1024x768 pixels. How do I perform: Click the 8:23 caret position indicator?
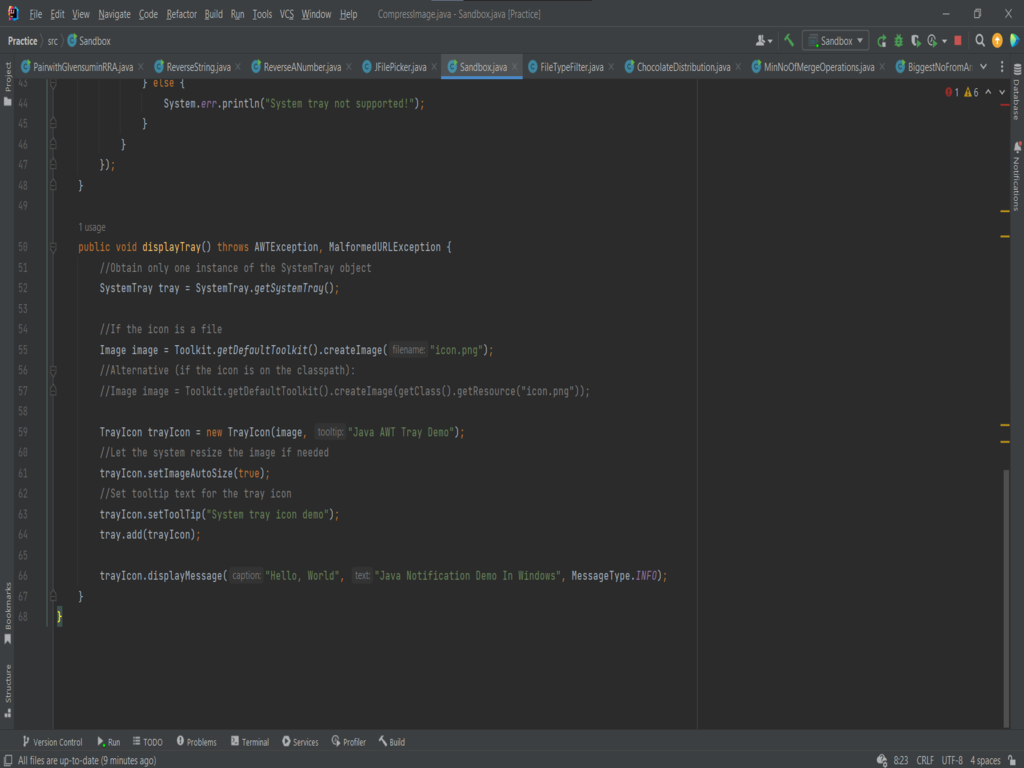[901, 760]
